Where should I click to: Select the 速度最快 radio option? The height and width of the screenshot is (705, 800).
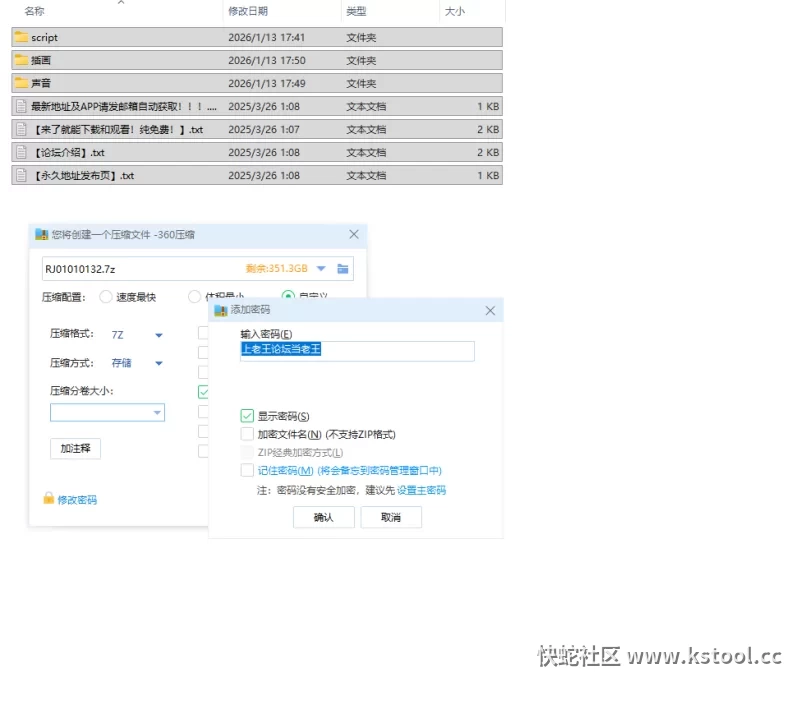tap(106, 297)
